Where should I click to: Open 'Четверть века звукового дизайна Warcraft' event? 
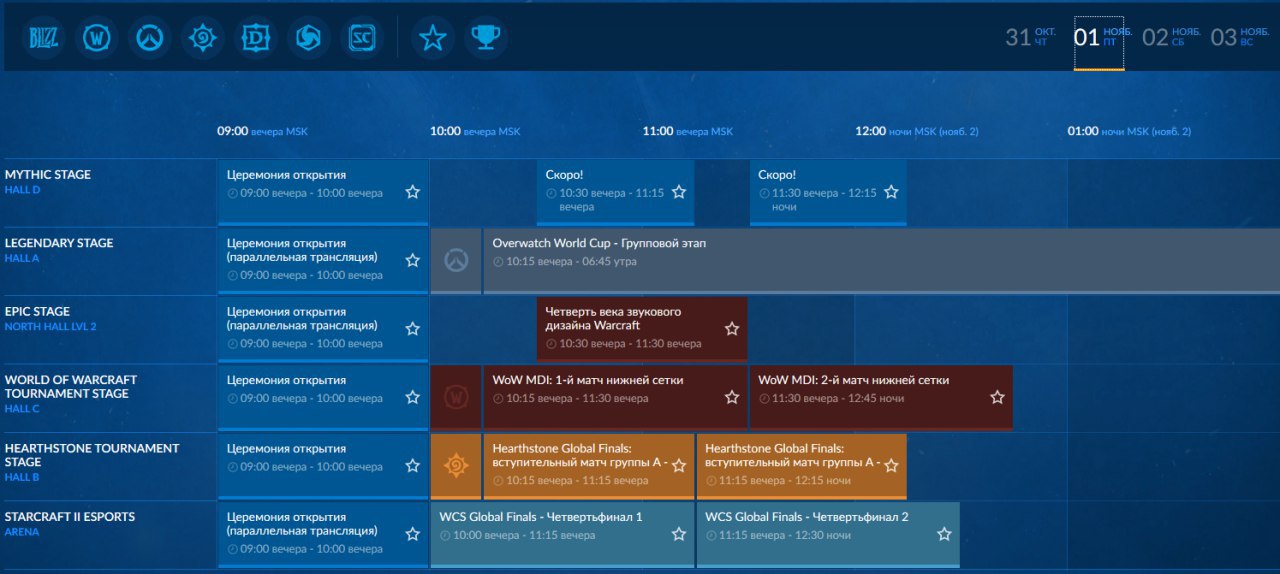pos(642,329)
